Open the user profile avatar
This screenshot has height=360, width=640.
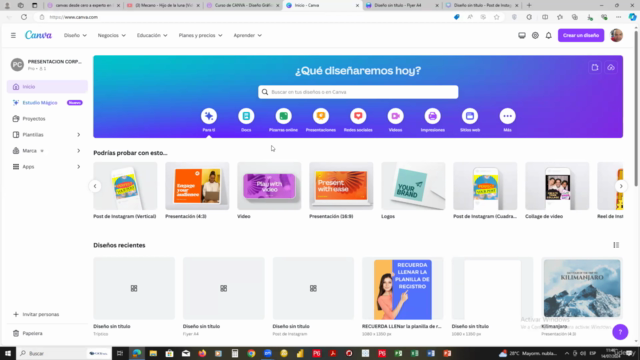[x=616, y=36]
